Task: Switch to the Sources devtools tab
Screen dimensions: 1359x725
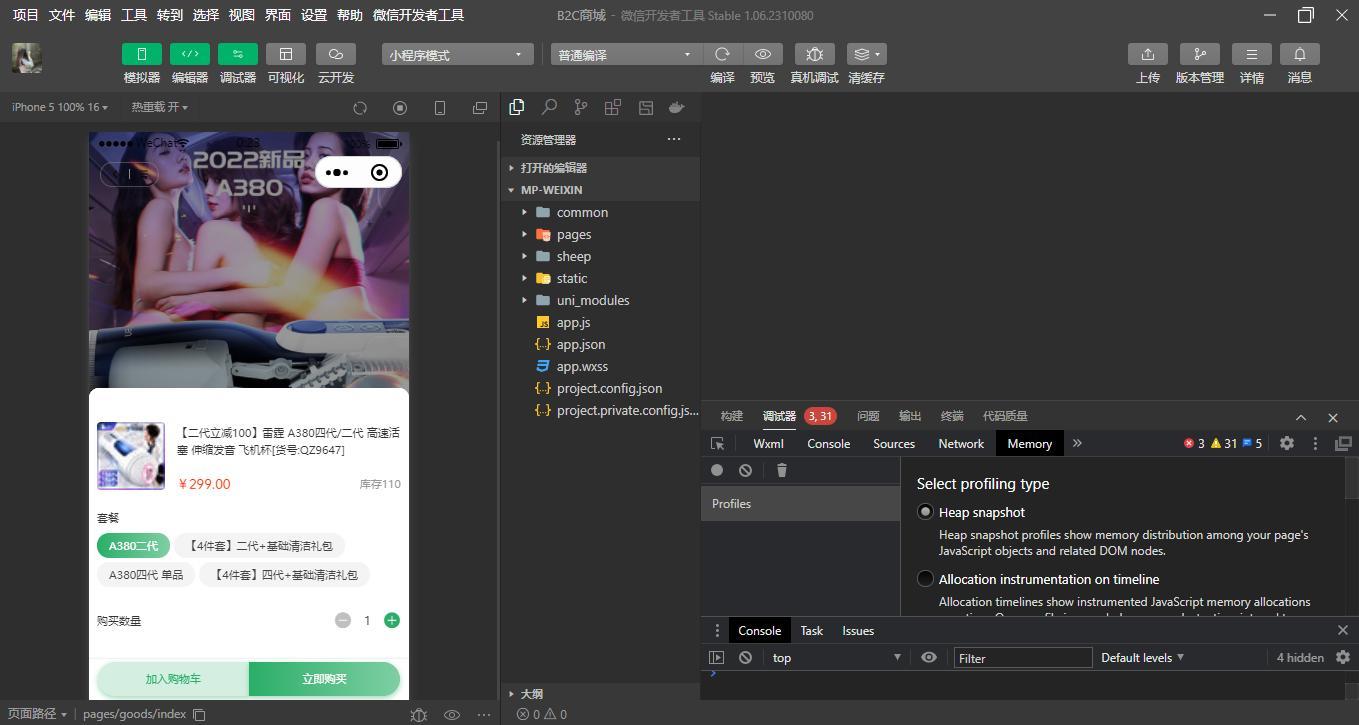Action: point(894,443)
